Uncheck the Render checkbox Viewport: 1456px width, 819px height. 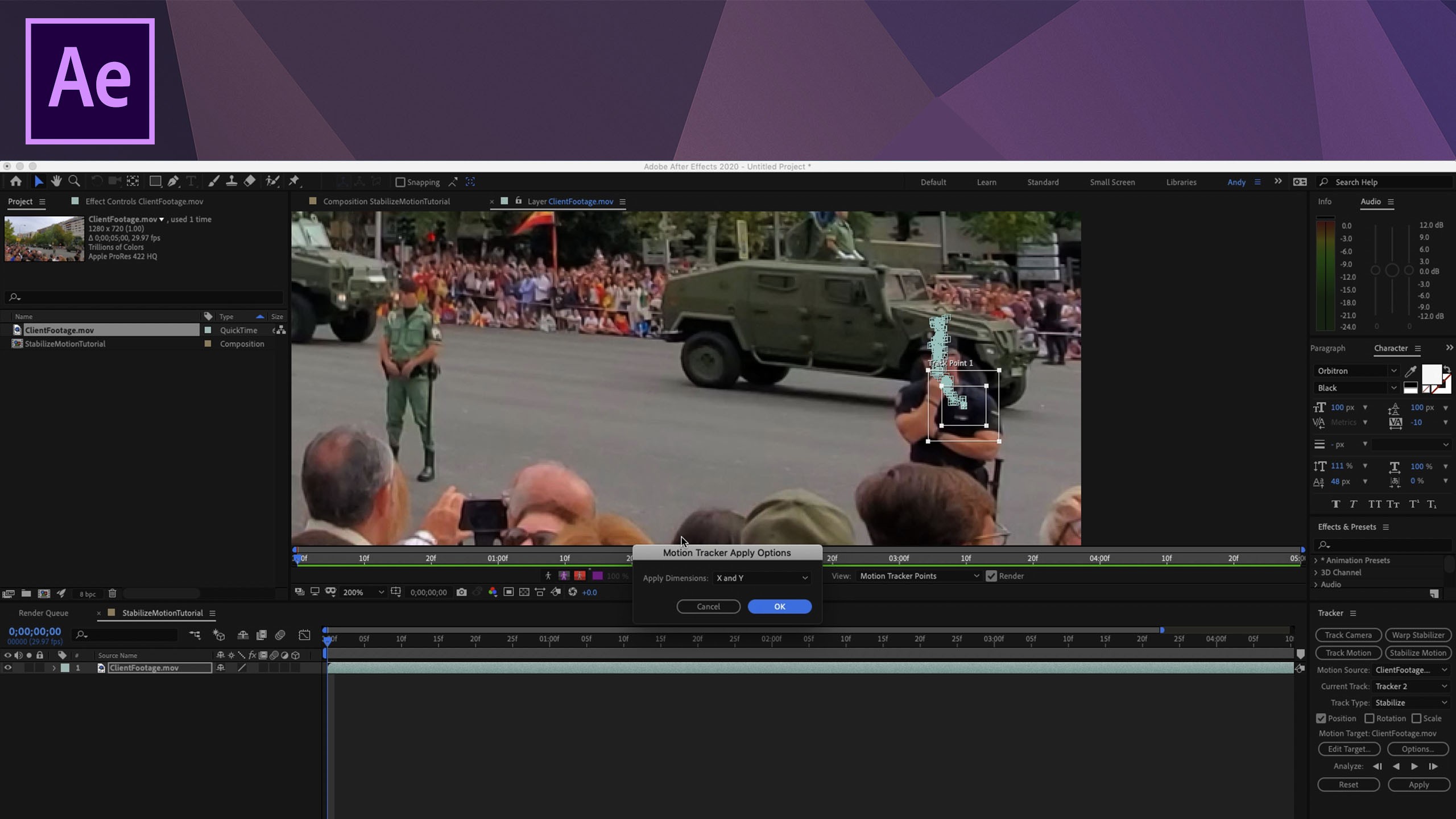click(x=991, y=576)
